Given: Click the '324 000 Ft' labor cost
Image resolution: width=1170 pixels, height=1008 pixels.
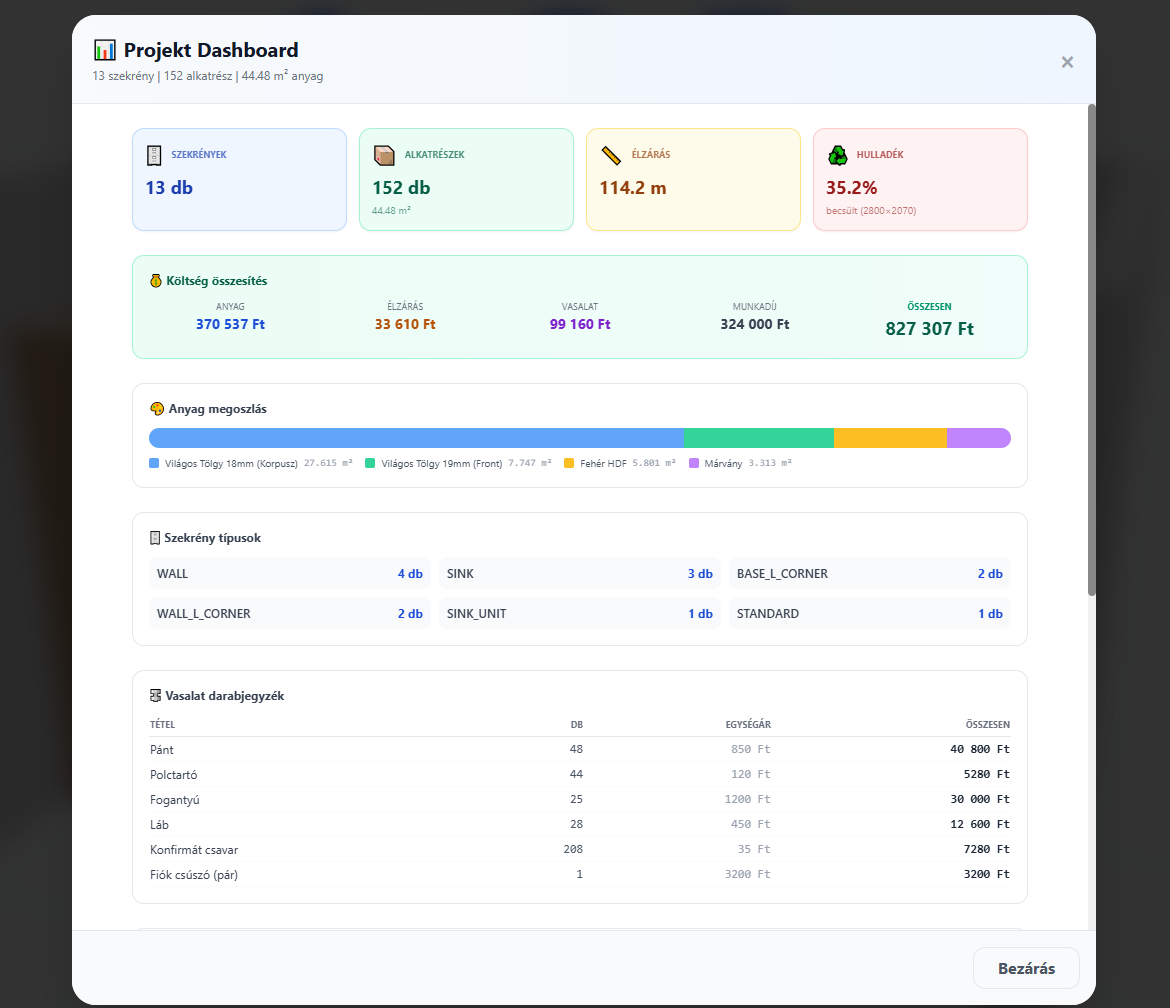Looking at the screenshot, I should [x=754, y=325].
